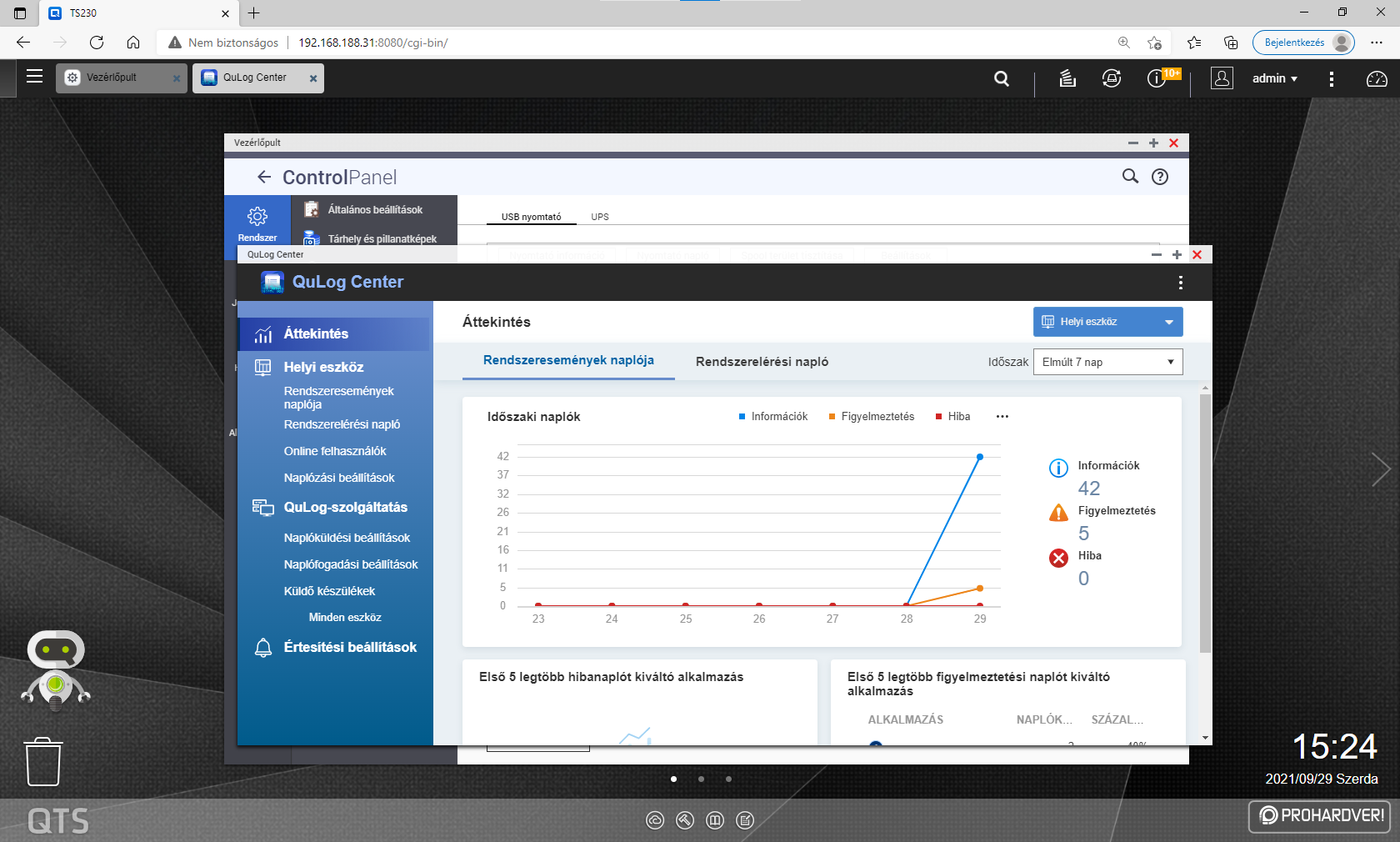
Task: Open background tasks icon in QTS toolbar
Action: pos(1067,78)
